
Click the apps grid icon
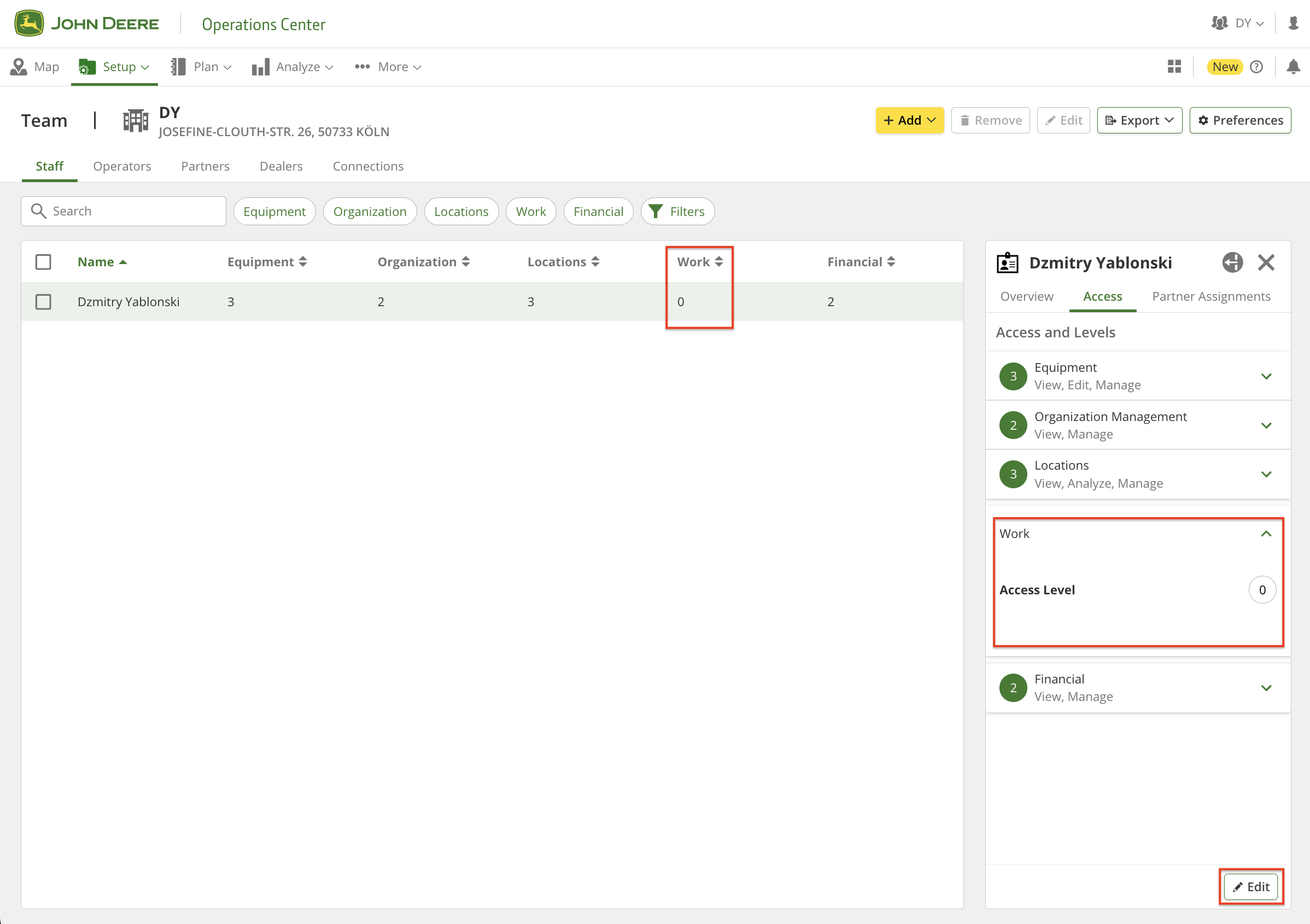pos(1174,67)
